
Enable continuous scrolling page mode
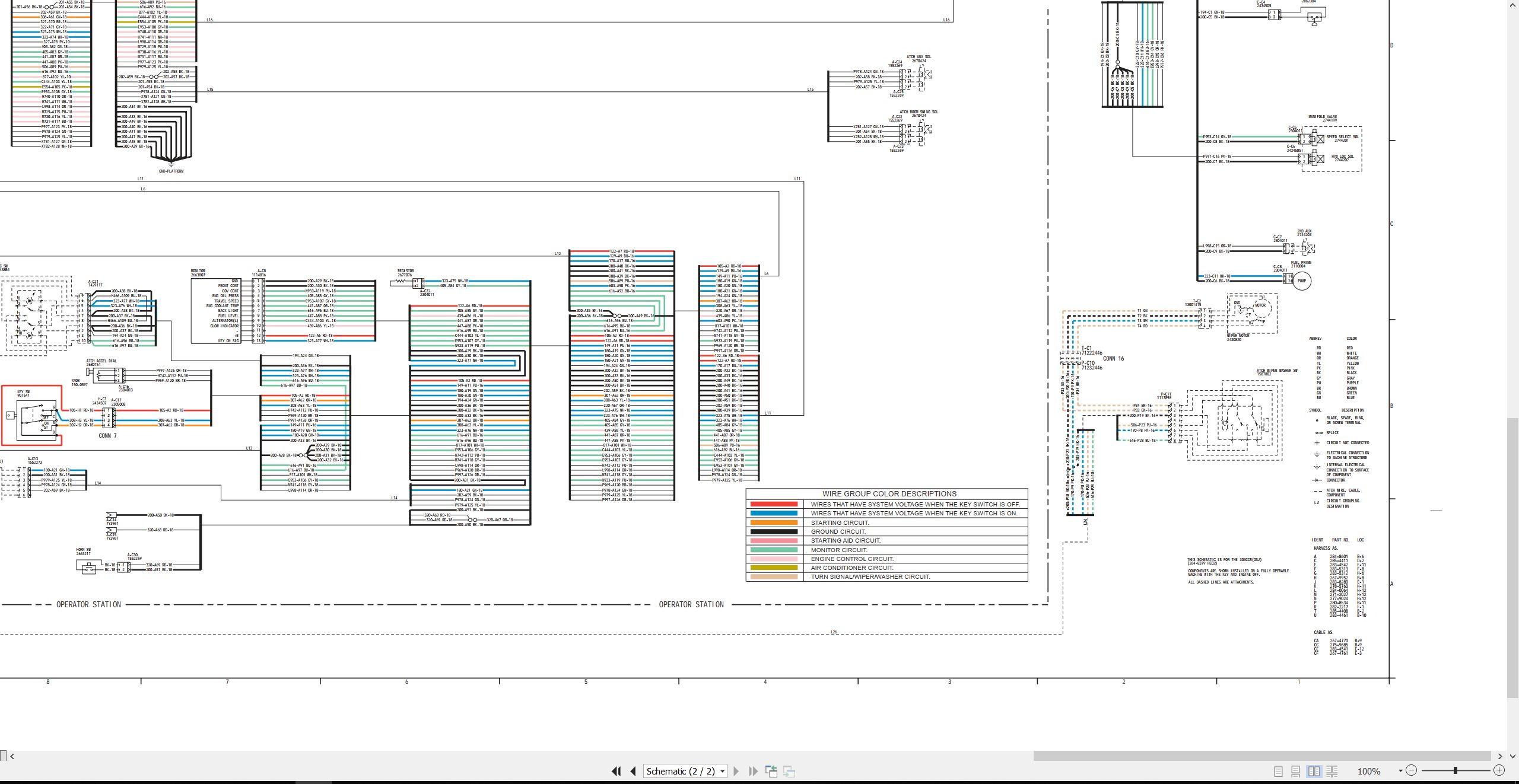(x=1296, y=771)
